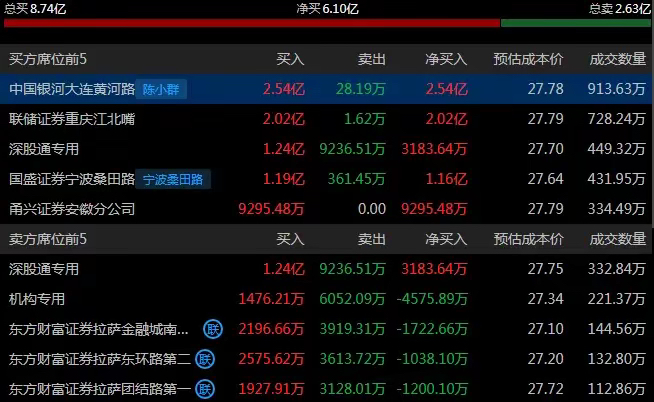The image size is (654, 402).
Task: Open 中国银河大连黄河路 seat details
Action: [x=72, y=89]
